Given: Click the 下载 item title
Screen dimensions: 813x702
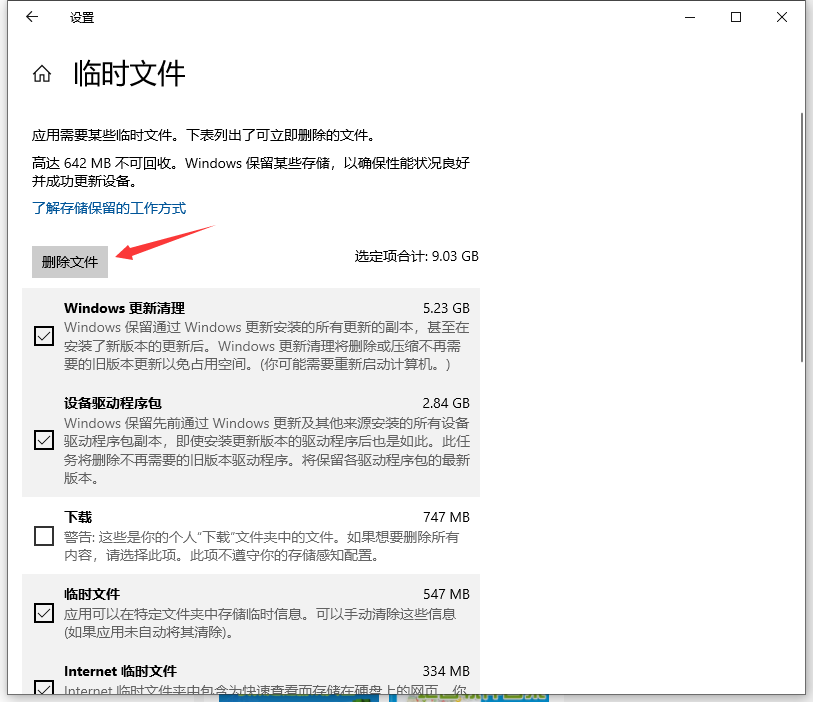Looking at the screenshot, I should pyautogui.click(x=78, y=517).
